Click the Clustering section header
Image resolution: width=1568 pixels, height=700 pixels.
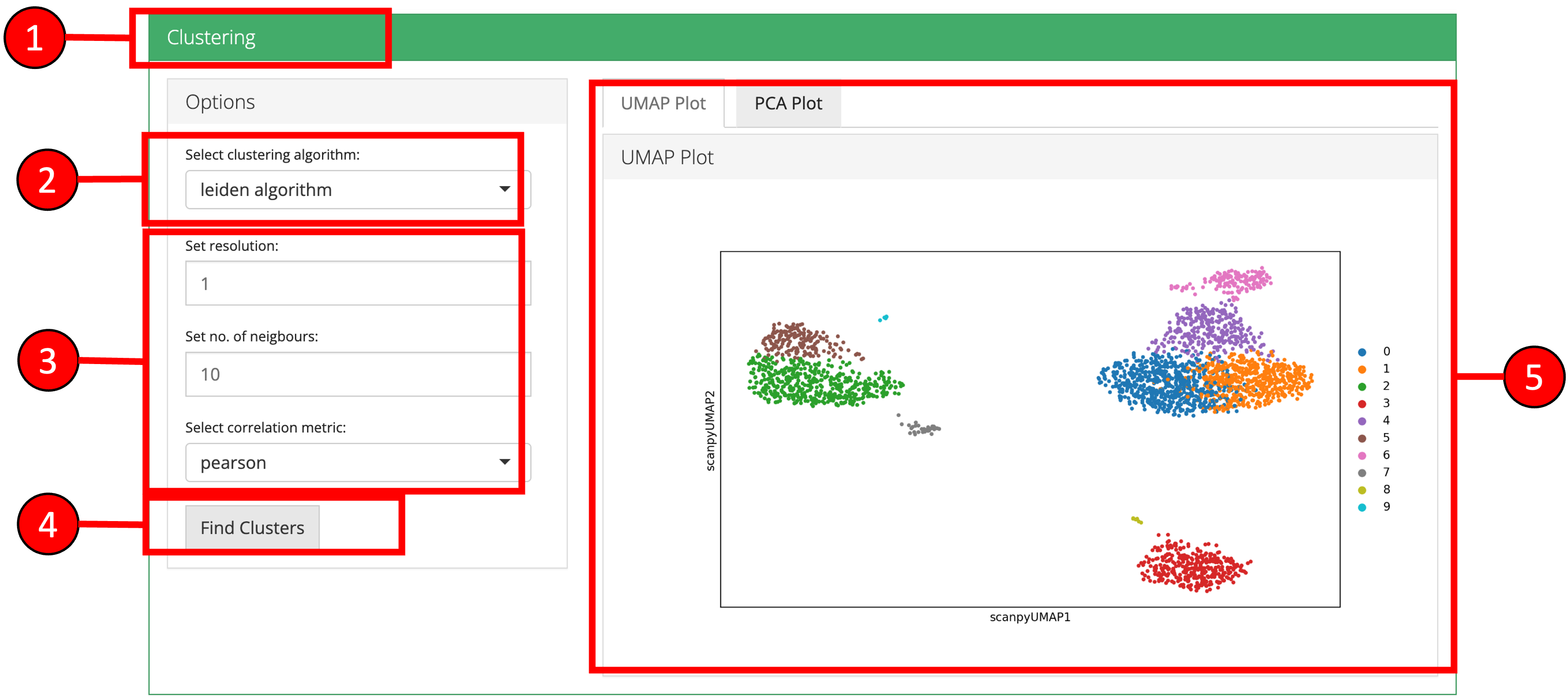point(211,38)
